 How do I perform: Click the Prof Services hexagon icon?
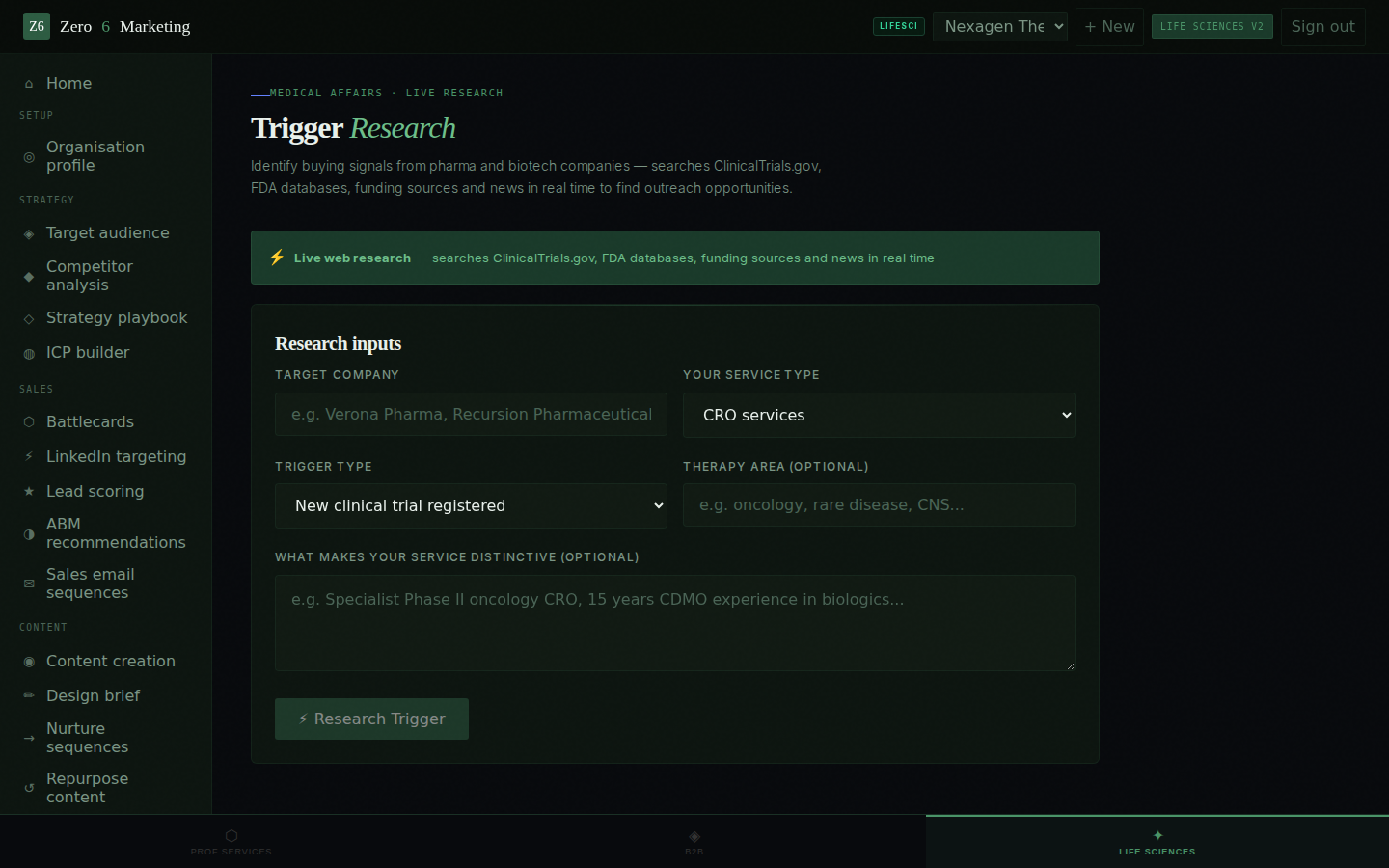[x=231, y=836]
